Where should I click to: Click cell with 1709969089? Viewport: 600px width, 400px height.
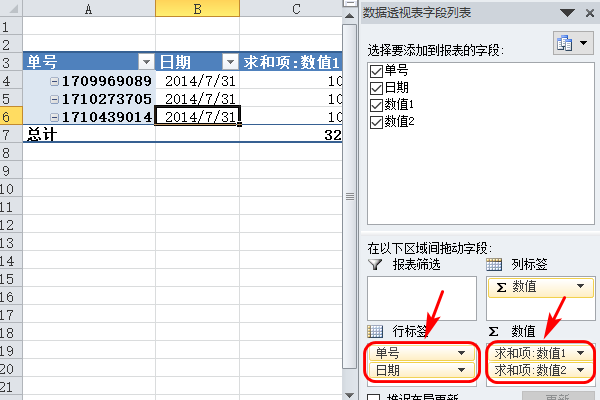point(89,81)
